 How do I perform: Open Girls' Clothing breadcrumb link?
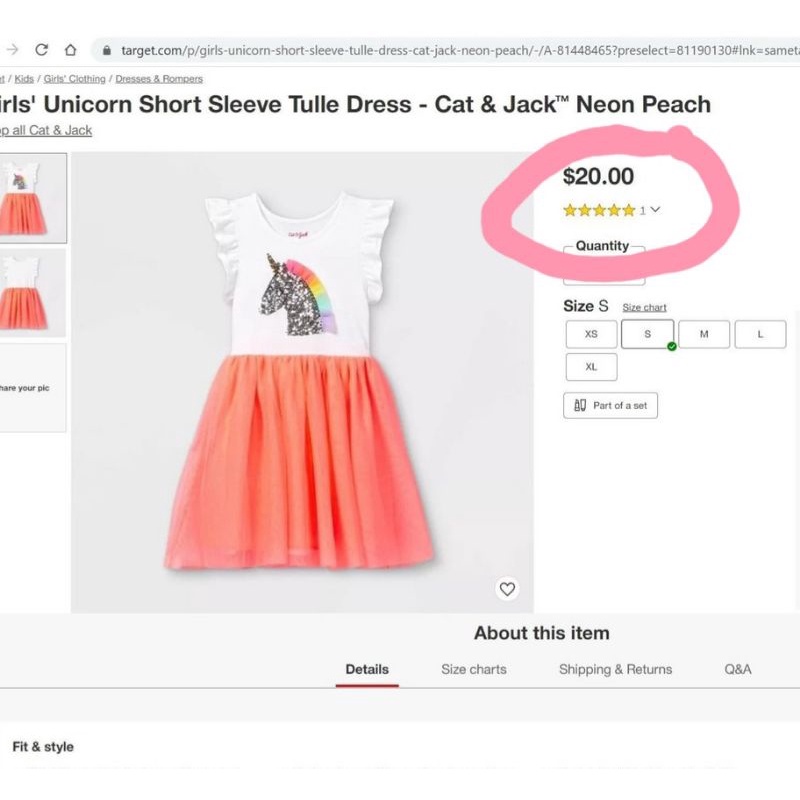pos(74,79)
